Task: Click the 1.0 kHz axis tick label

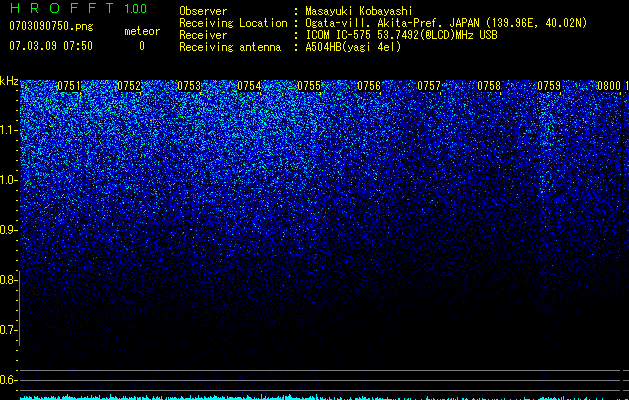Action: pos(8,180)
